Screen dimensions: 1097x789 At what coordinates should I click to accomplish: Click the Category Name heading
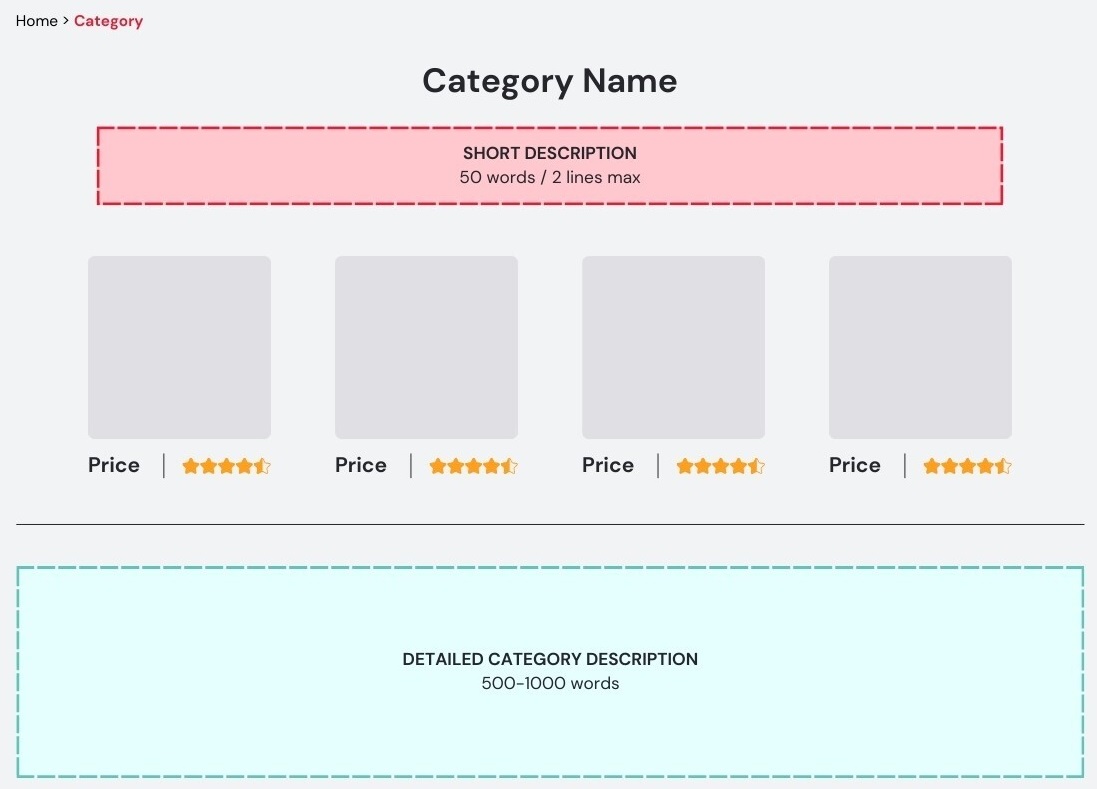549,81
